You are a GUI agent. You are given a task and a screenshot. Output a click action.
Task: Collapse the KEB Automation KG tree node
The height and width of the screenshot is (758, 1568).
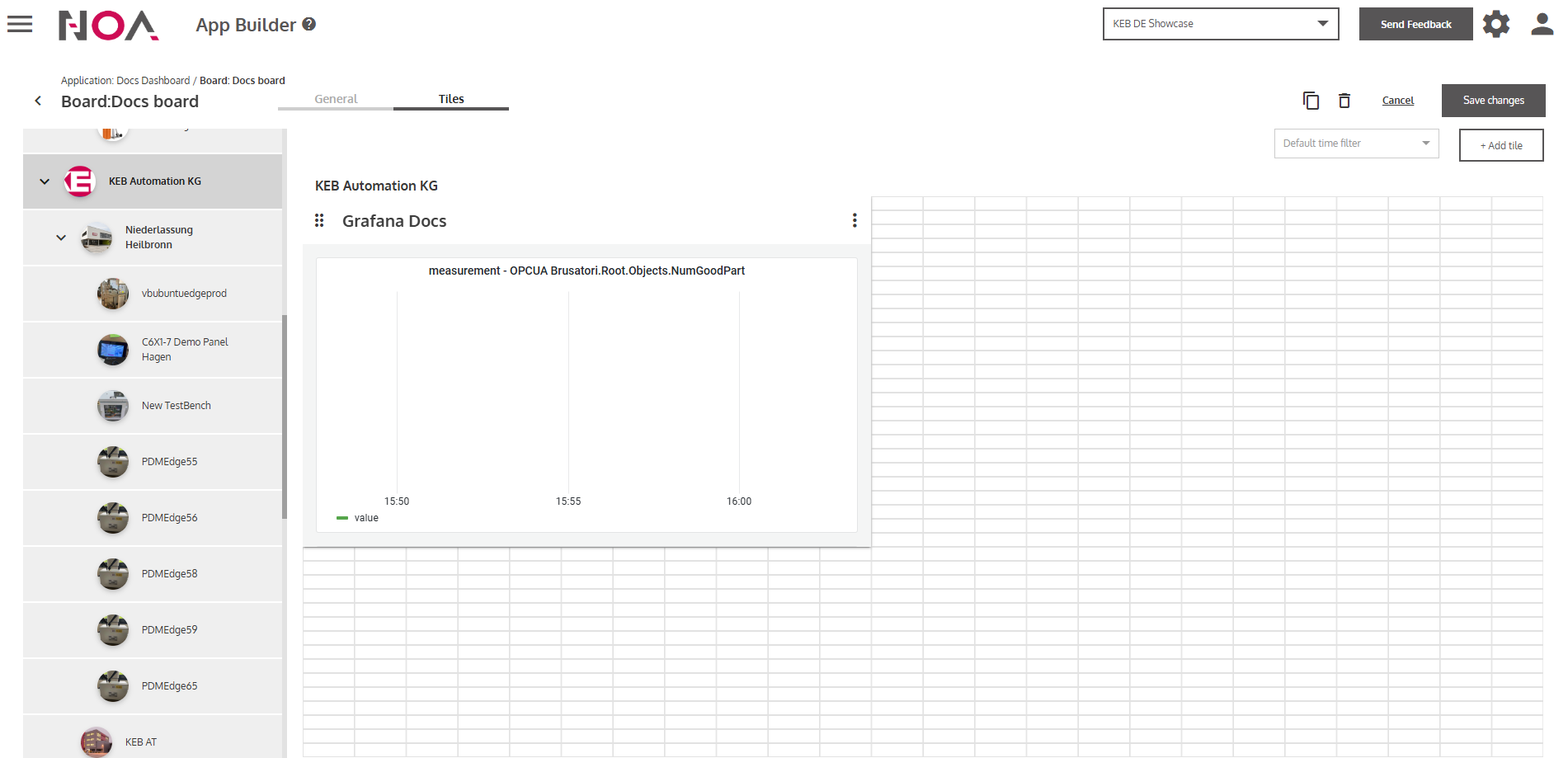pos(45,181)
